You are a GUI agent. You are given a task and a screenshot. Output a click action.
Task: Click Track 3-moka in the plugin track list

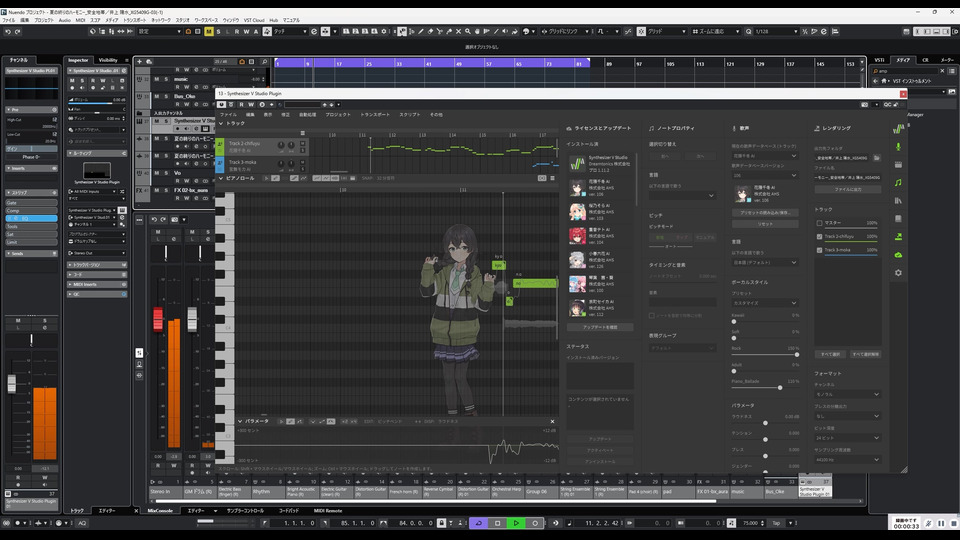click(x=244, y=162)
